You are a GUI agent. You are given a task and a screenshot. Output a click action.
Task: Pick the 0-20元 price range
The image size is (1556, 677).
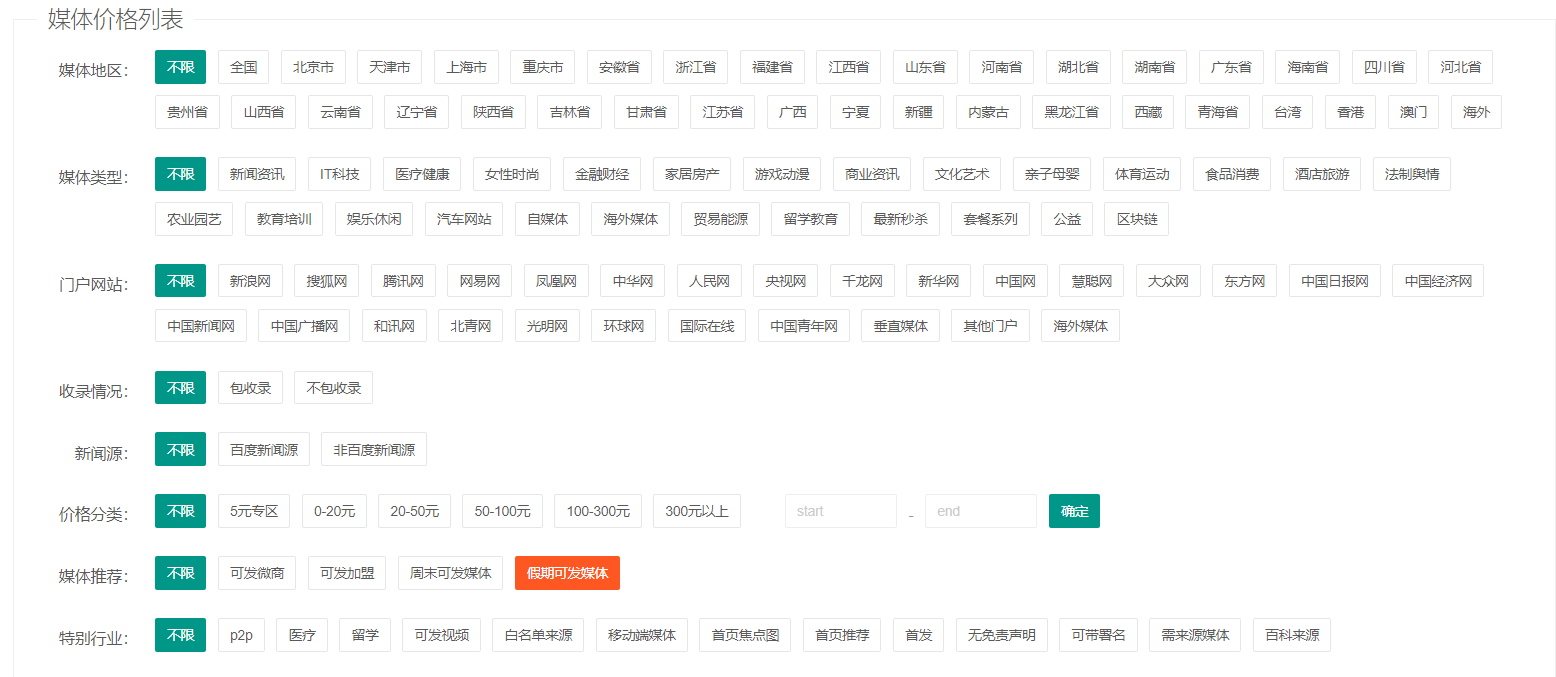(334, 511)
